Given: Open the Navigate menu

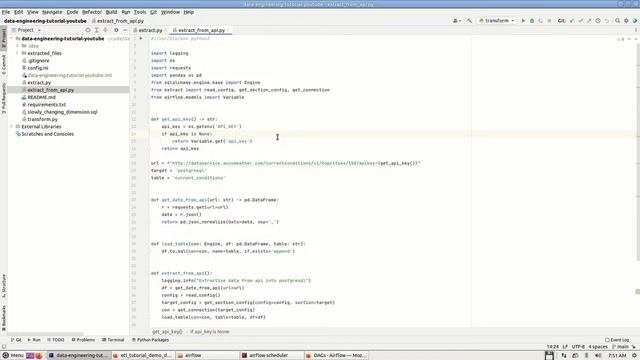Looking at the screenshot, I should click(x=52, y=12).
